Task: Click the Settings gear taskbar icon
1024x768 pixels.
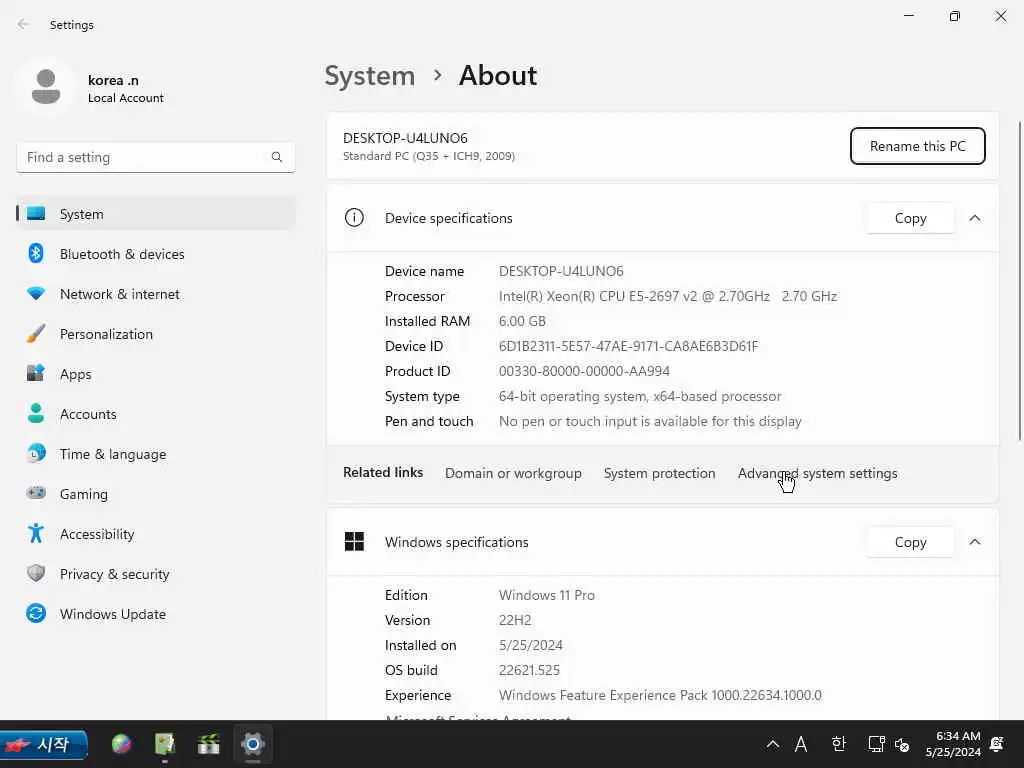Action: 253,744
